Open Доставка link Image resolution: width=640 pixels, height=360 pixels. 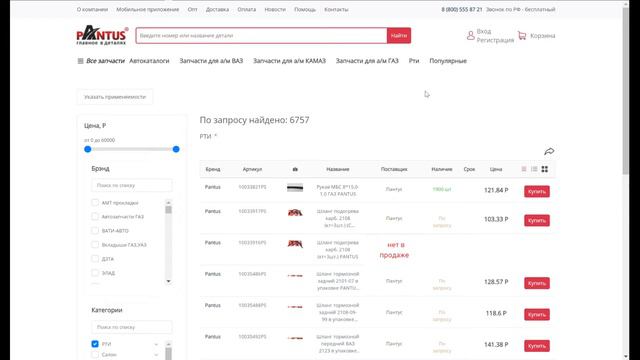(217, 9)
